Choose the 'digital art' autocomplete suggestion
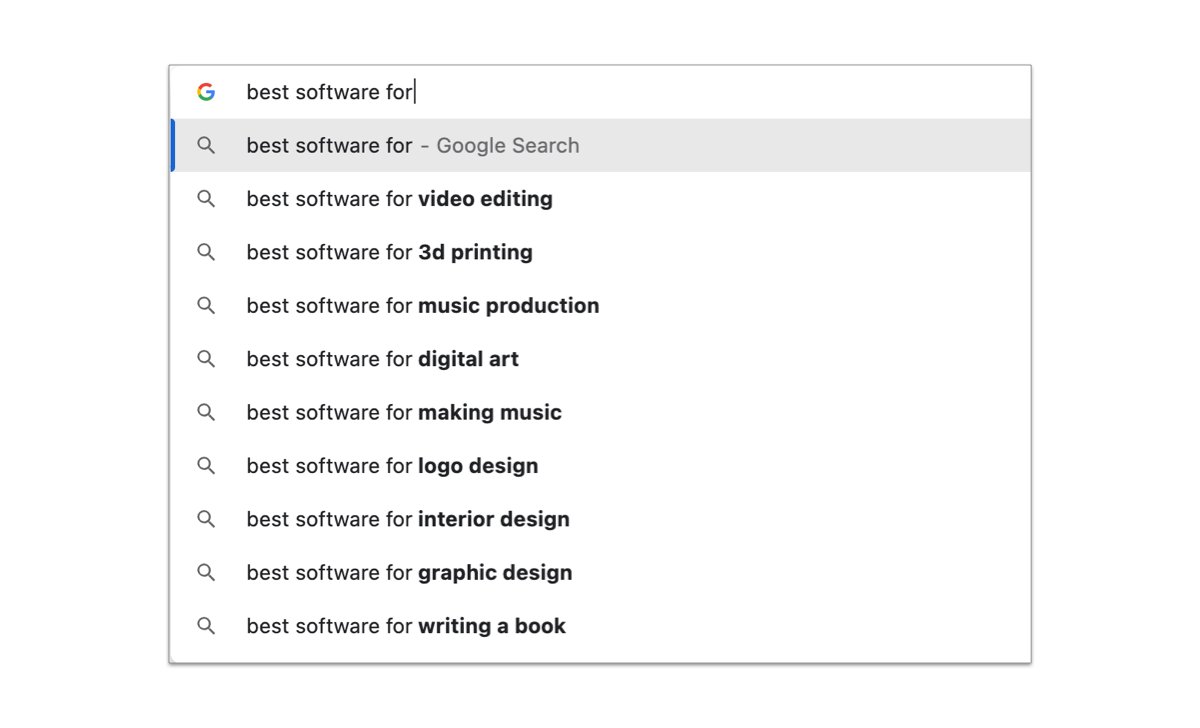Screen dimensions: 1200x728 tap(382, 359)
